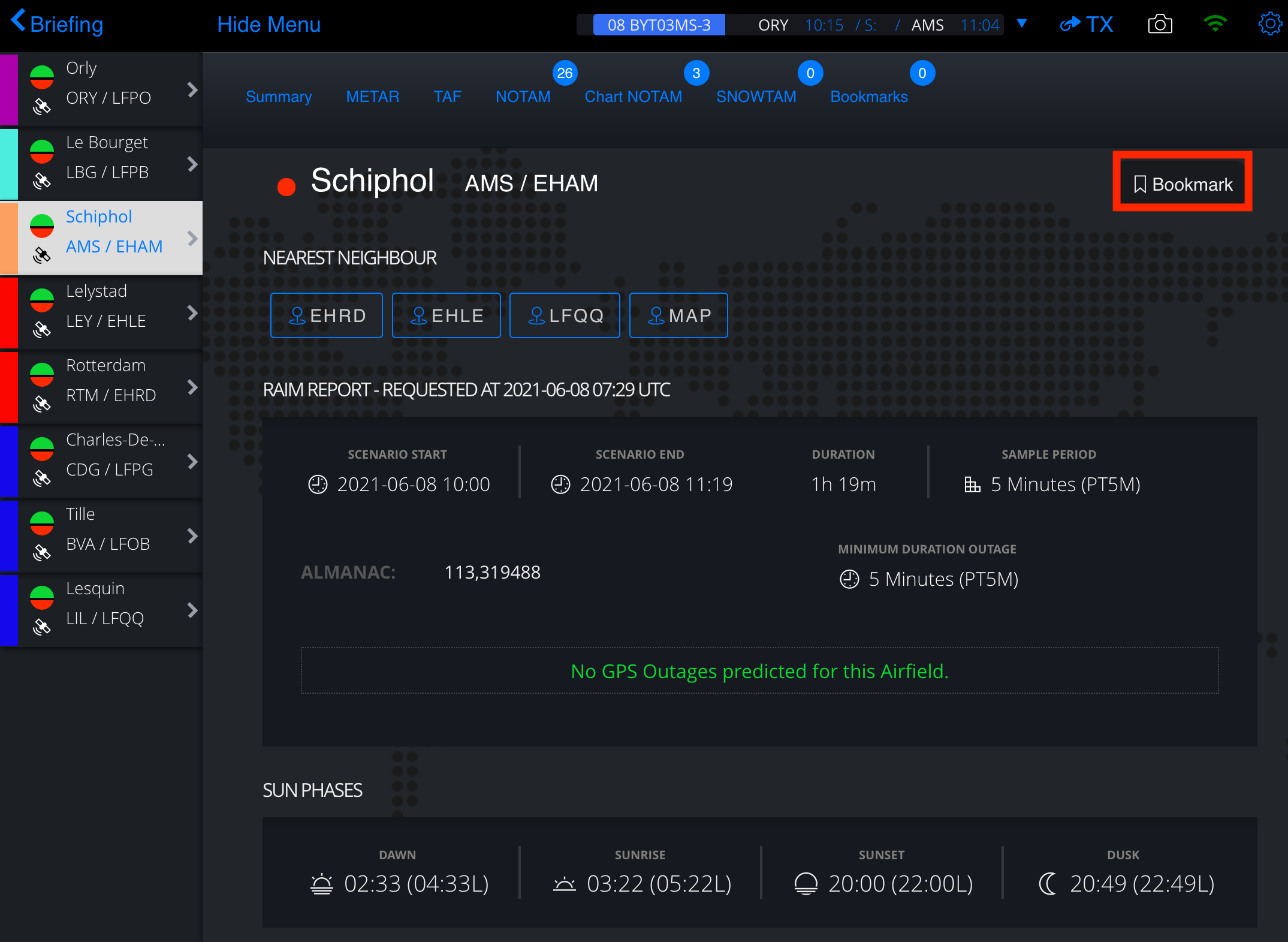Image resolution: width=1288 pixels, height=942 pixels.
Task: Click the MAP neighbour button
Action: pos(678,315)
